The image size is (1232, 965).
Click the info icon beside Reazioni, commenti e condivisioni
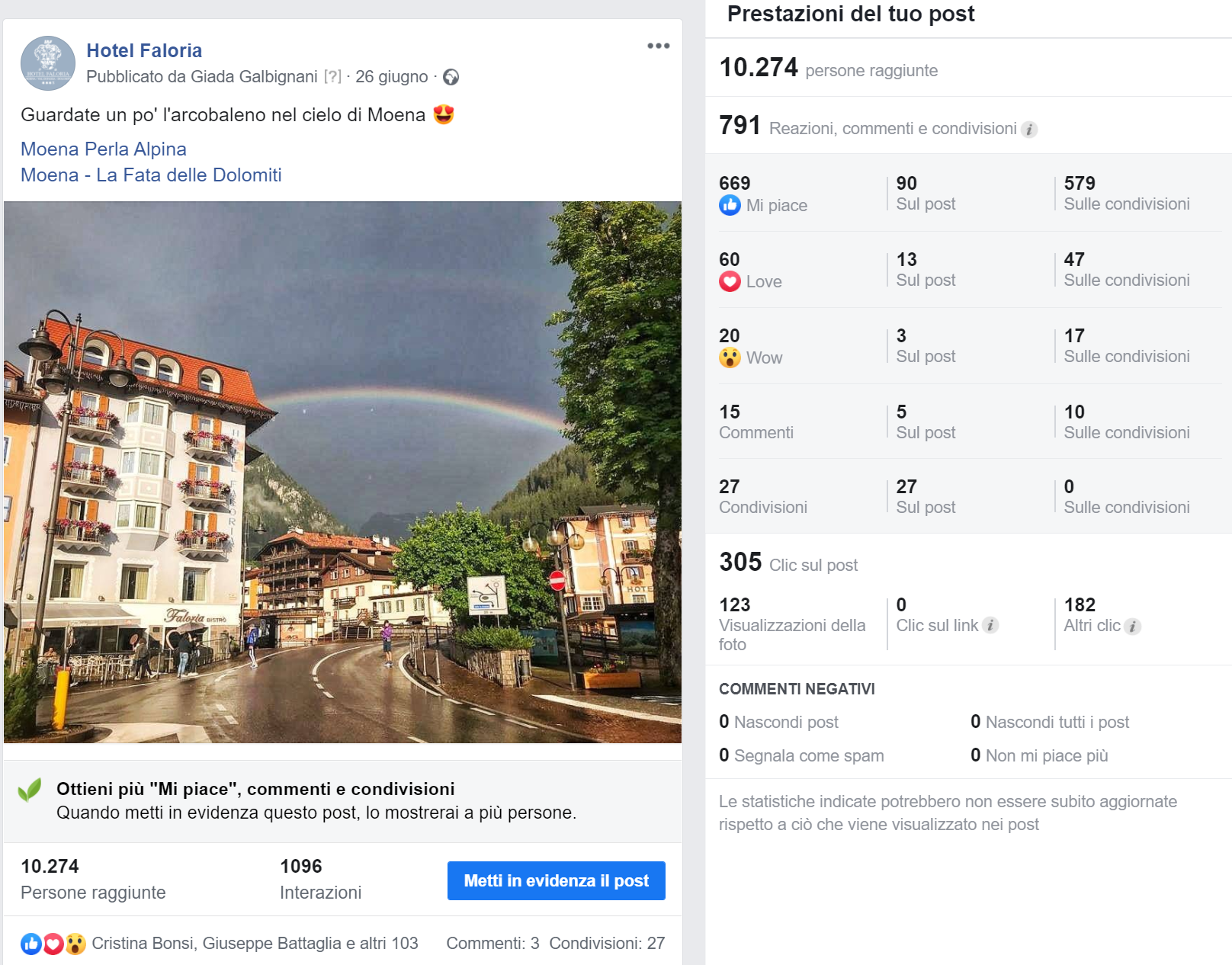tap(1029, 130)
